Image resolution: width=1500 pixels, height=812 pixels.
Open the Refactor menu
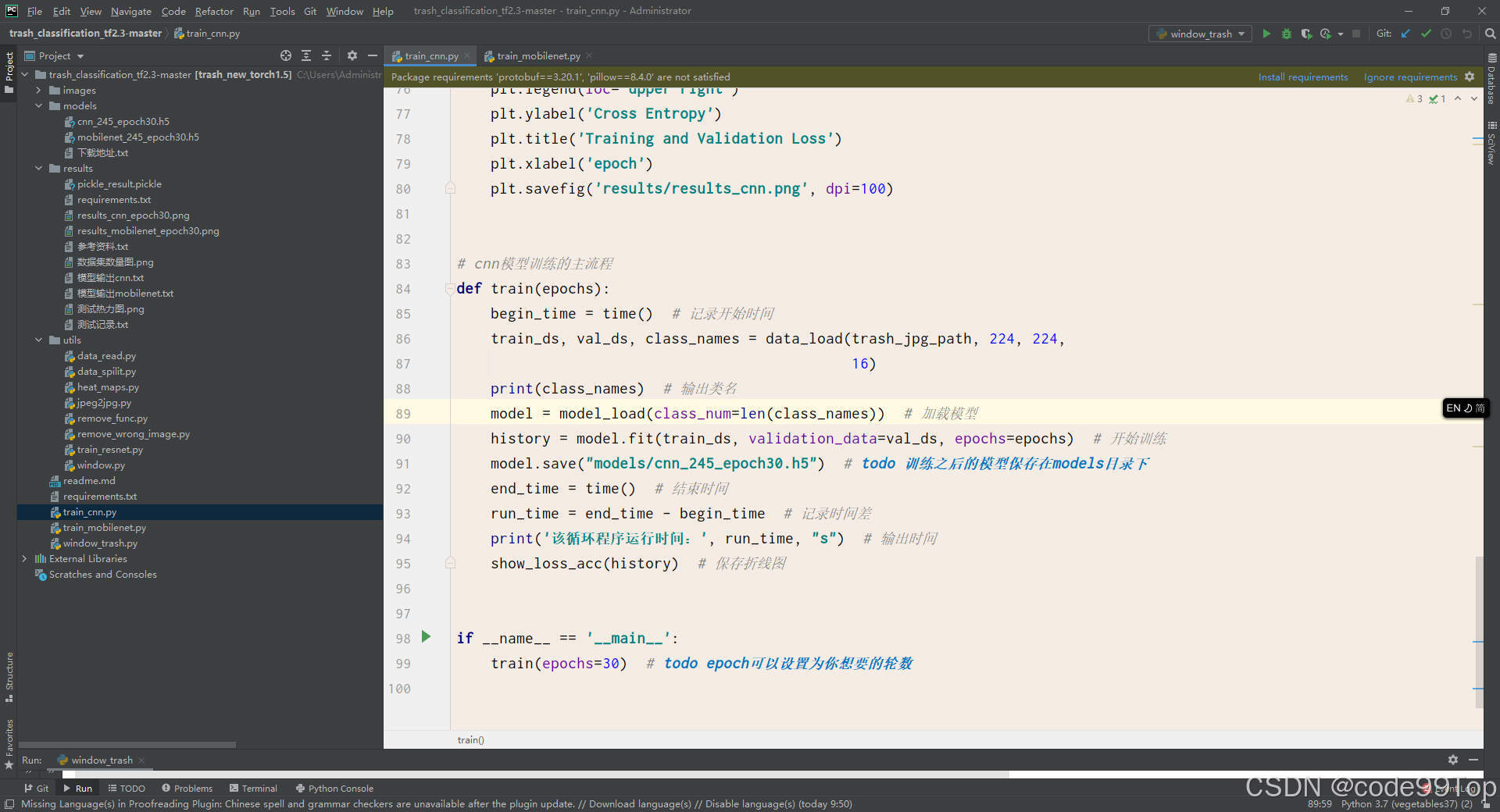click(x=214, y=11)
